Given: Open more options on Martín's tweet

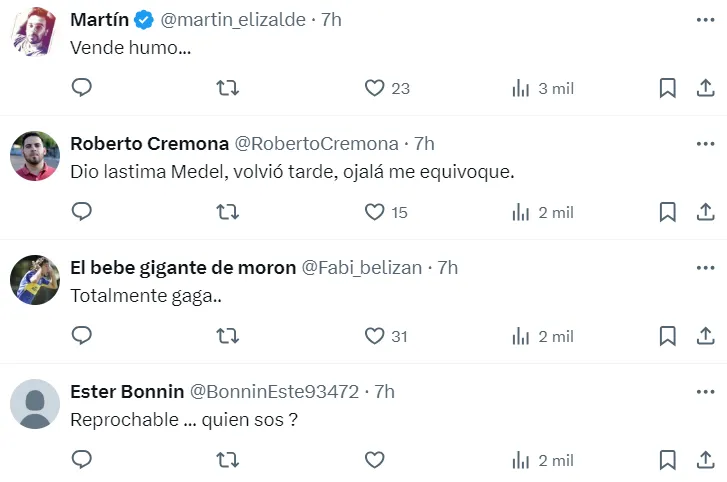Looking at the screenshot, I should point(705,20).
